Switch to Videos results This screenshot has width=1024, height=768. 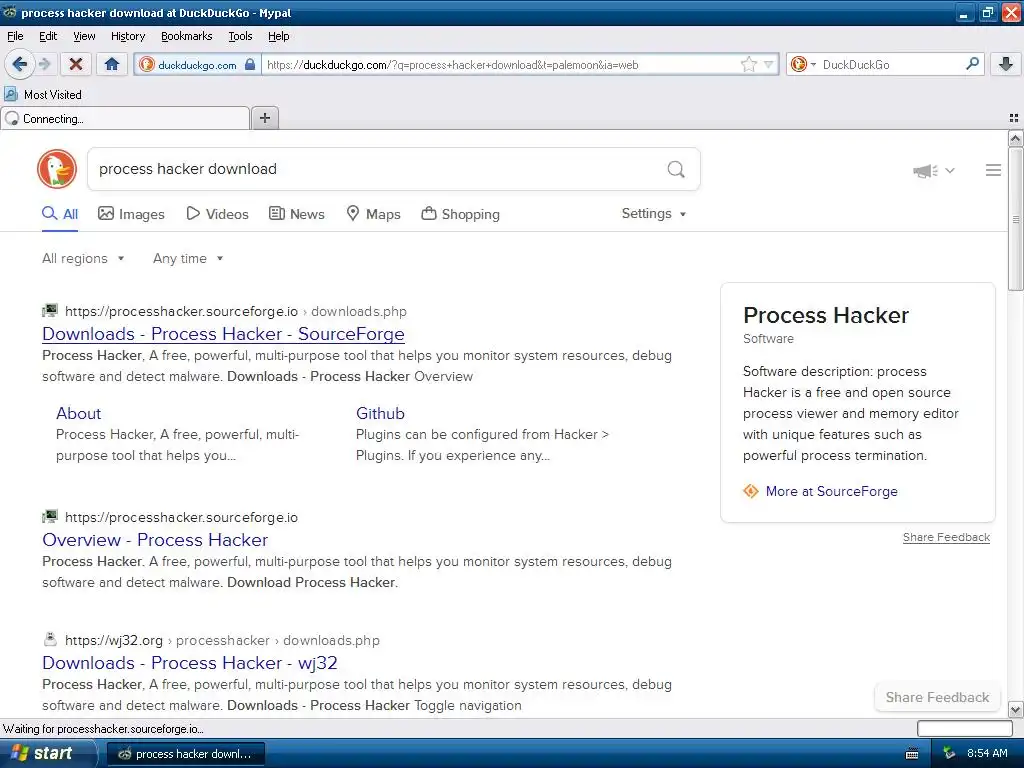[217, 214]
